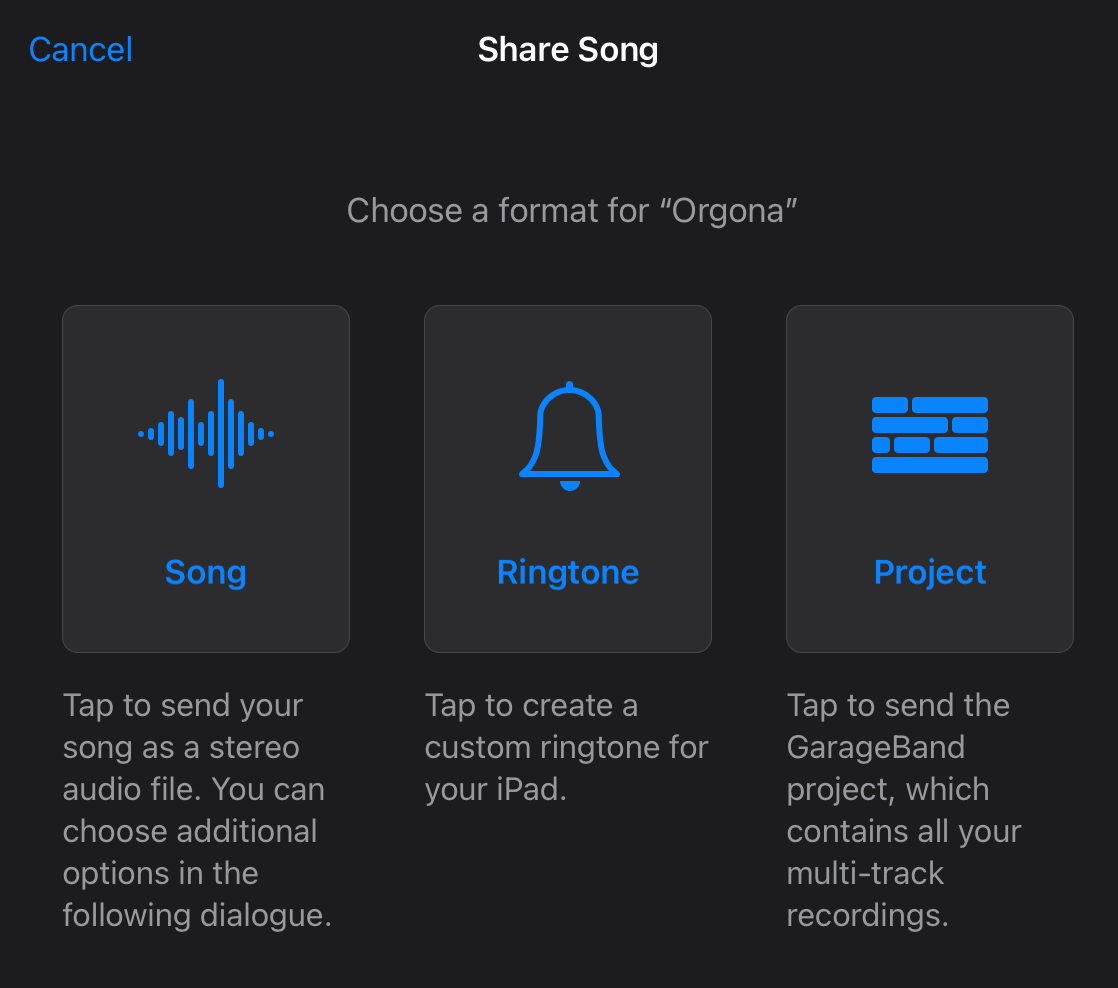Click the custom ringtone description text
This screenshot has width=1118, height=988.
(x=567, y=747)
